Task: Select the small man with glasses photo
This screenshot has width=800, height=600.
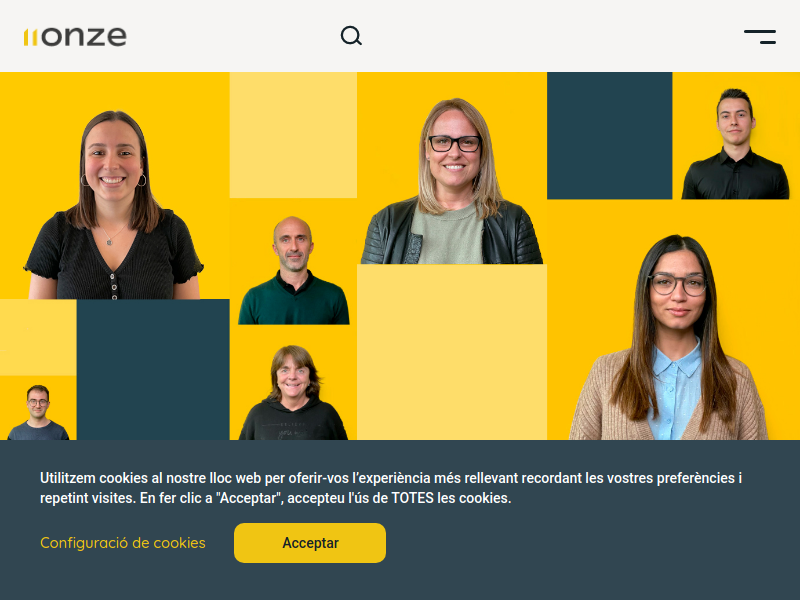Action: 38,412
